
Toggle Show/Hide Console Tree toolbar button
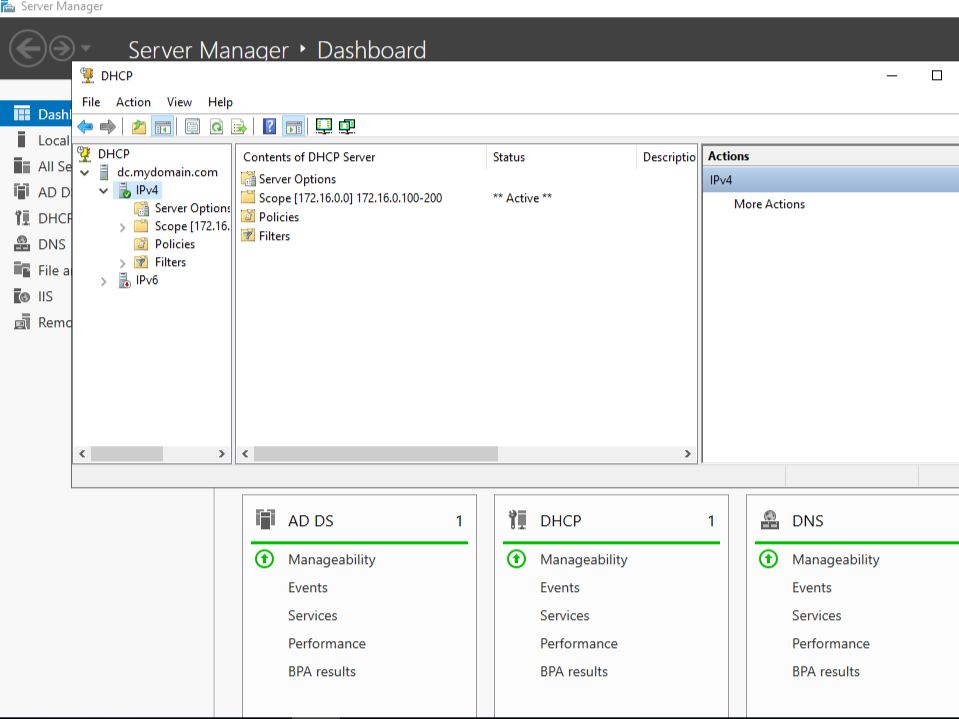163,127
